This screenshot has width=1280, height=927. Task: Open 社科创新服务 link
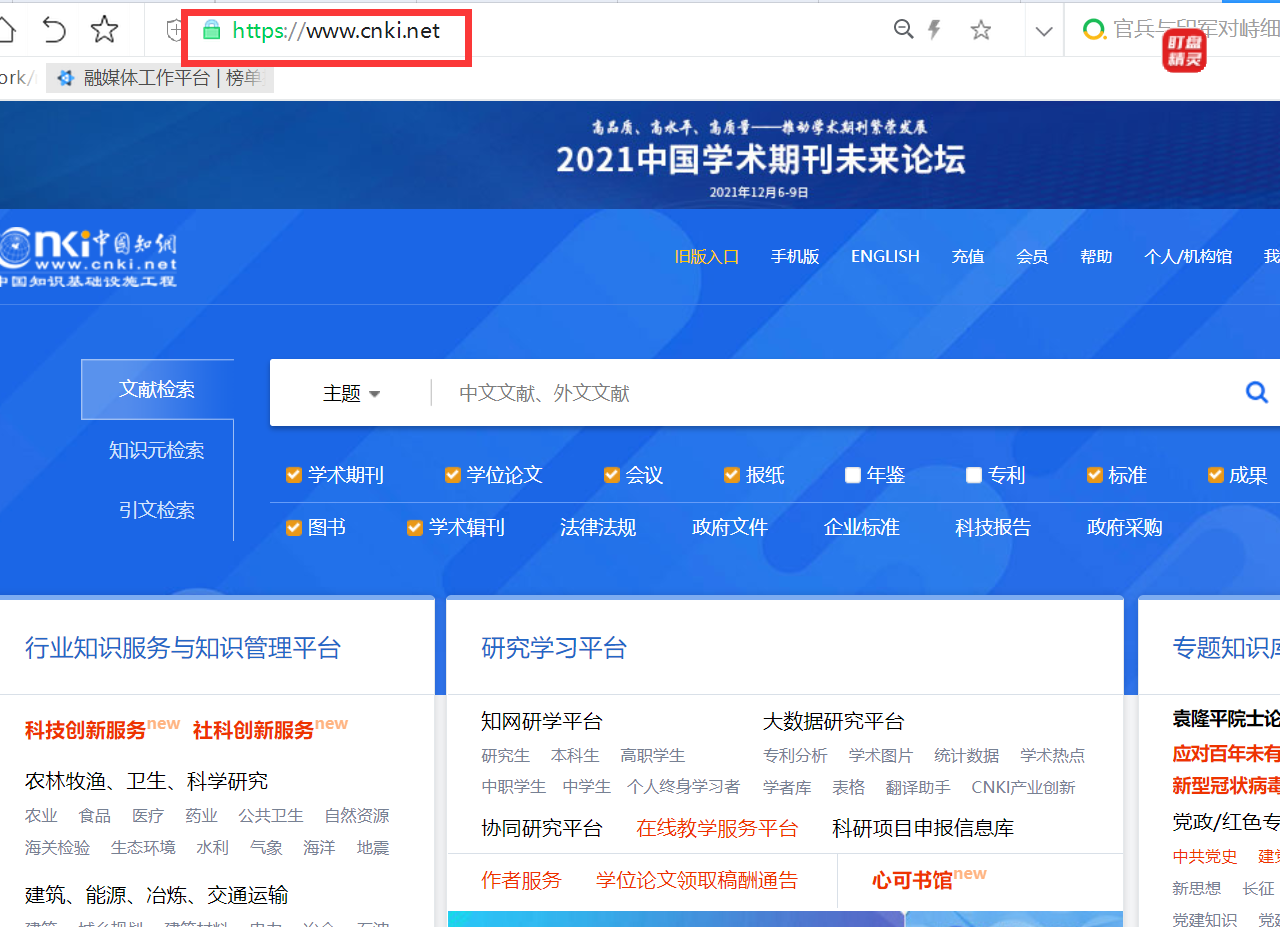(x=254, y=730)
